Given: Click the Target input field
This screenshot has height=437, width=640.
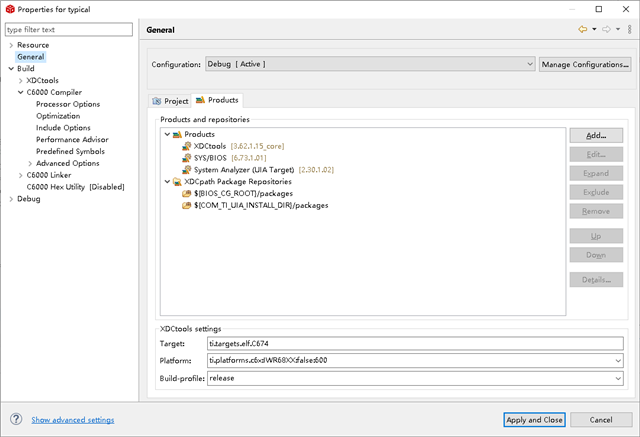Looking at the screenshot, I should coord(415,343).
